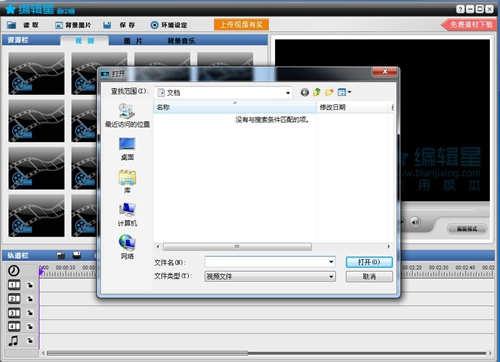
Task: Go to 桌面 desktop in the places bar
Action: click(127, 149)
